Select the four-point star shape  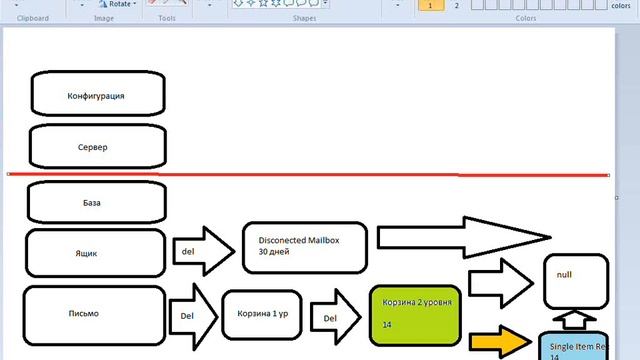click(x=251, y=3)
